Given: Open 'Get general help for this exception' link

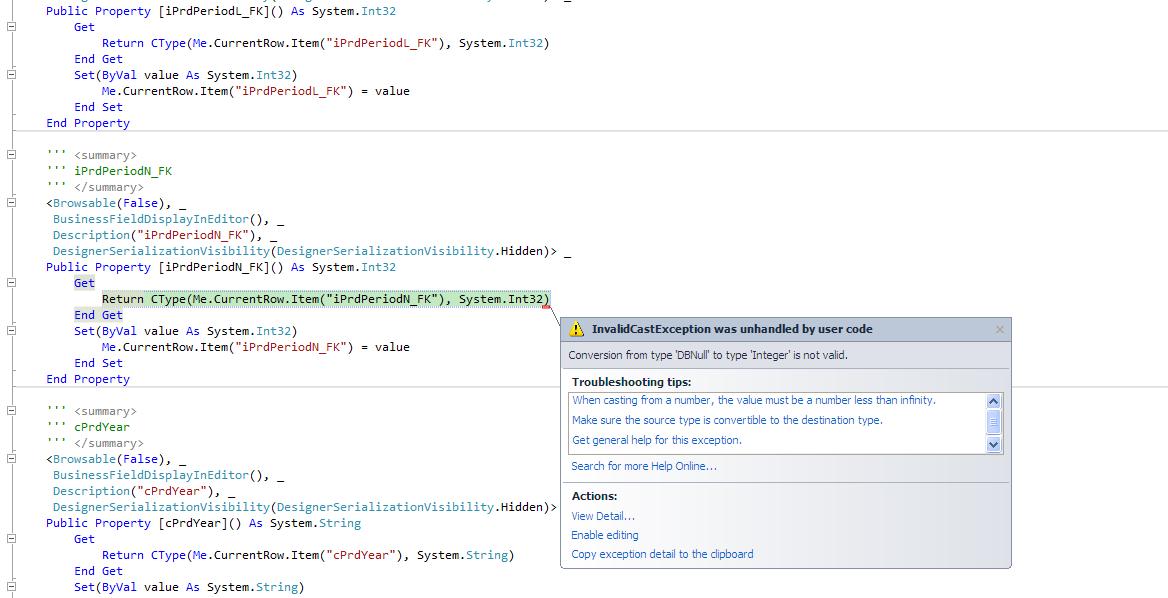Looking at the screenshot, I should pos(656,440).
